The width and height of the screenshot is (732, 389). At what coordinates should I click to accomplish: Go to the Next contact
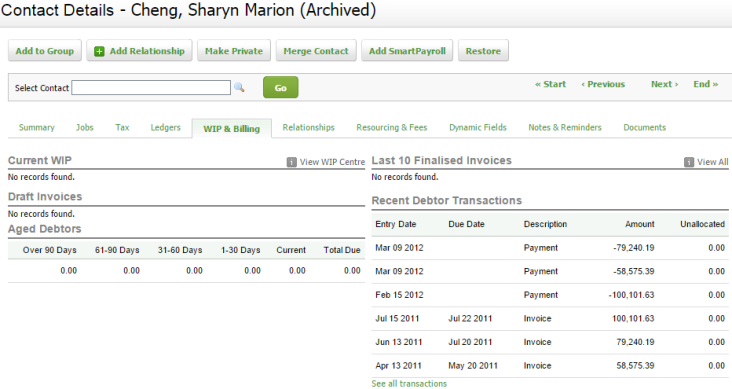click(664, 85)
